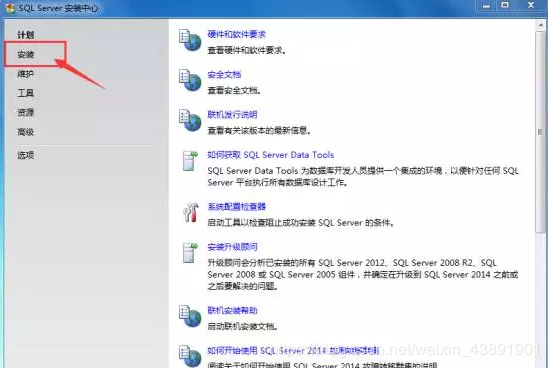The image size is (548, 368).
Task: Click description text 查看有关该版本的最新信息。
Action: tap(259, 131)
